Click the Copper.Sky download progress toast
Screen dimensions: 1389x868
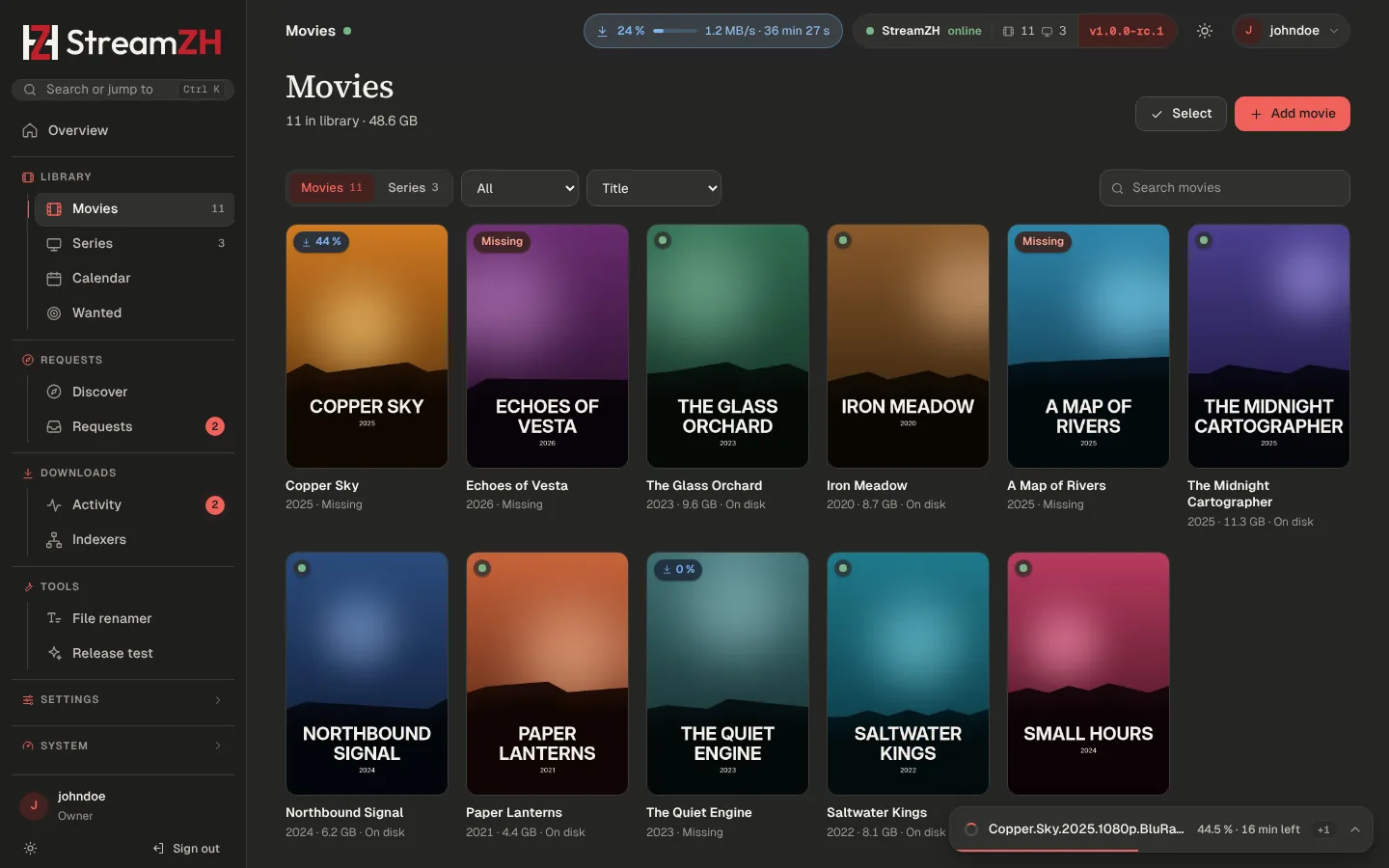(x=1160, y=829)
